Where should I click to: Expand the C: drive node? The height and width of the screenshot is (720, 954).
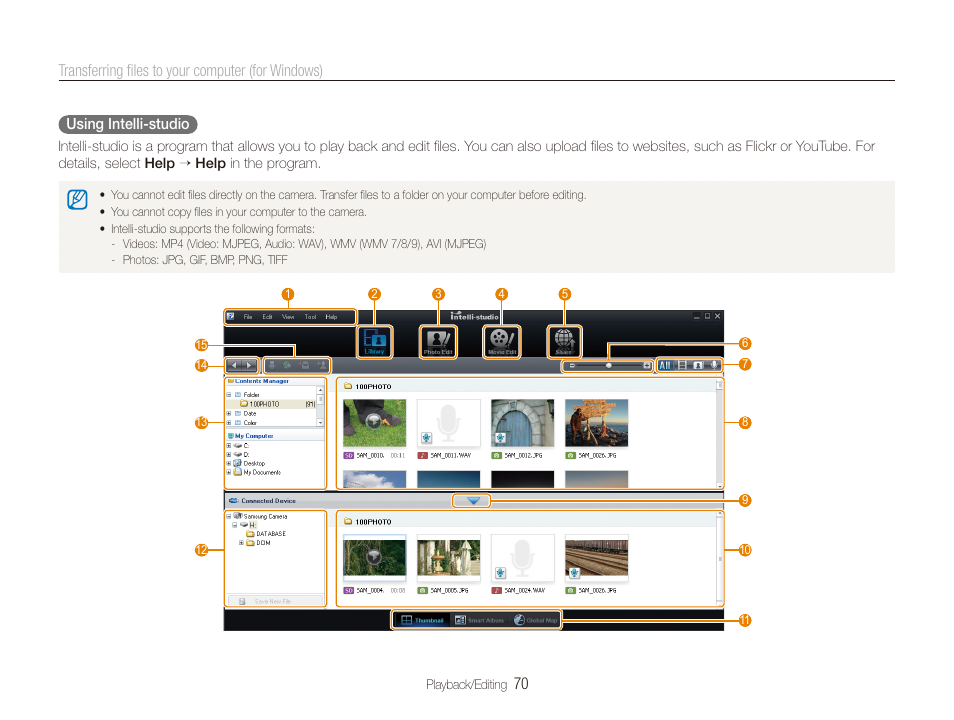(x=229, y=446)
